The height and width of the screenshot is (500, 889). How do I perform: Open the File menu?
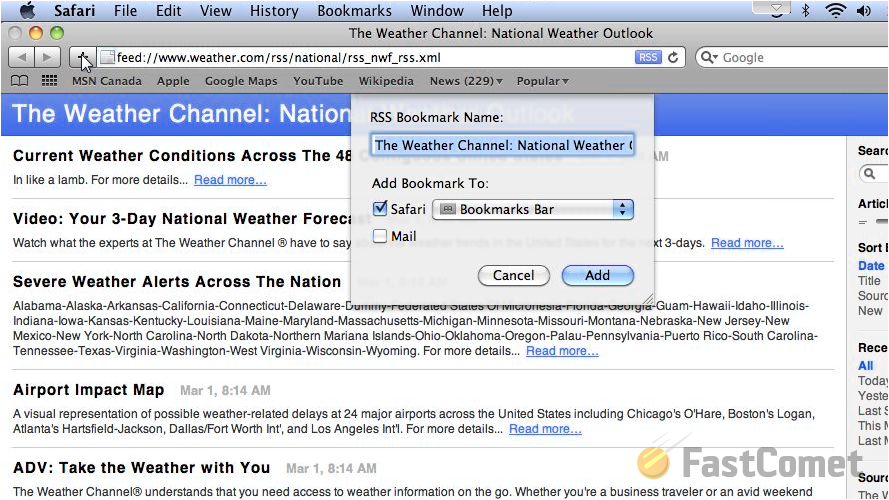pyautogui.click(x=125, y=10)
